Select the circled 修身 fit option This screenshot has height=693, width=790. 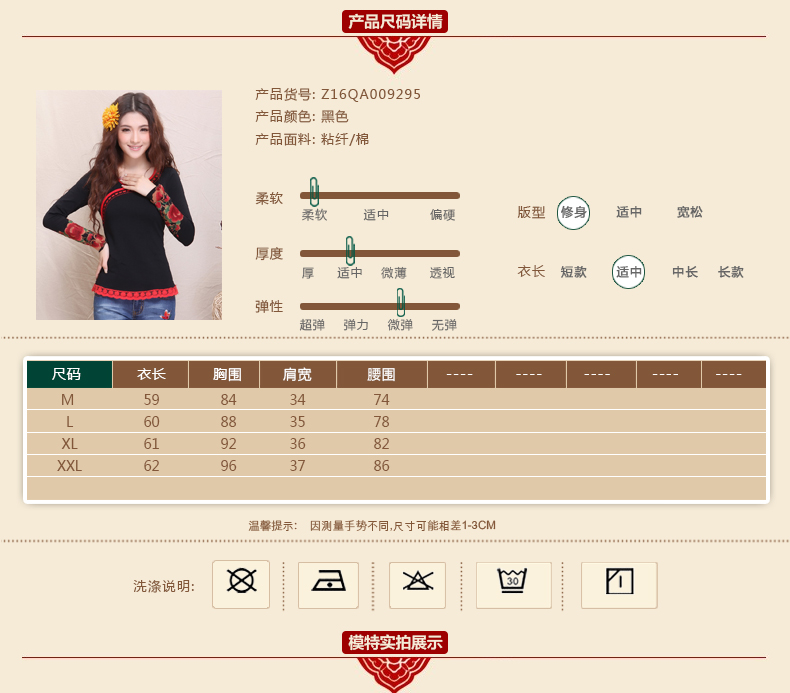[573, 212]
